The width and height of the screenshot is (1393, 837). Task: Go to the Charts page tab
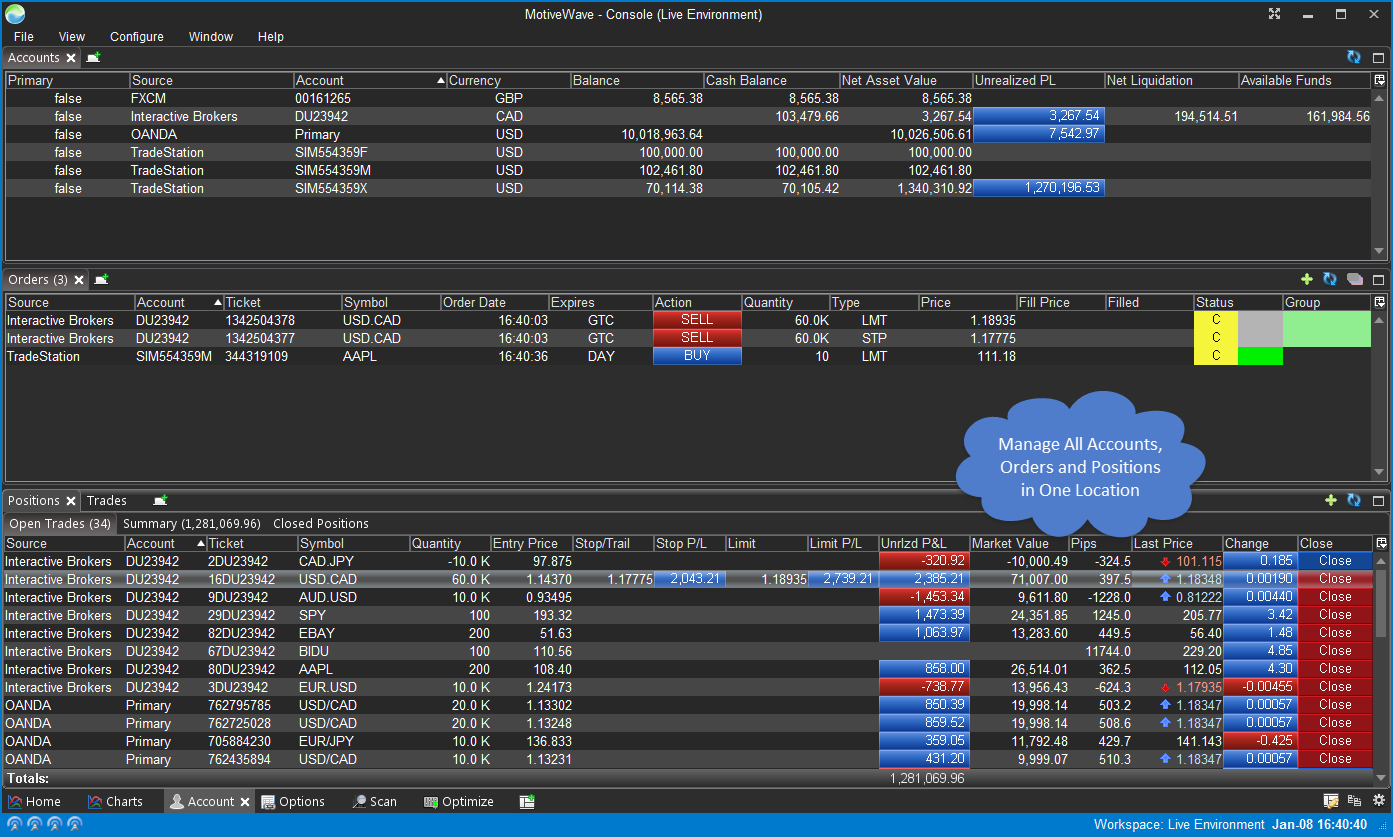[x=115, y=802]
